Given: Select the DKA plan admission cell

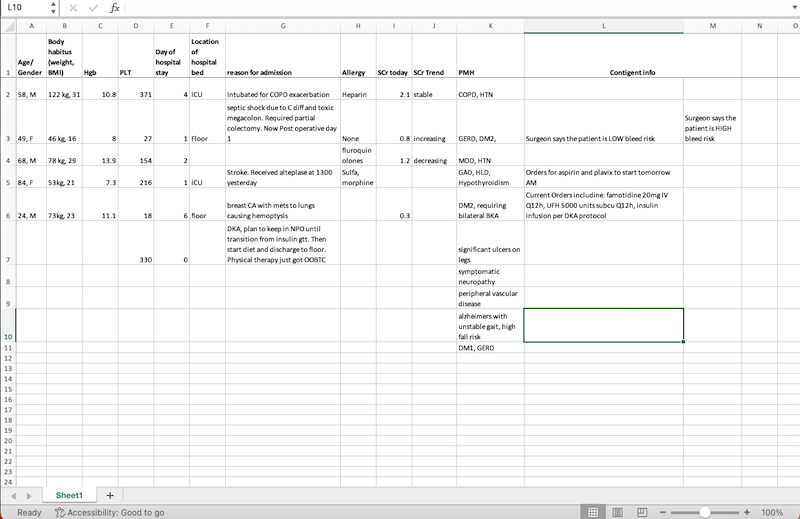Looking at the screenshot, I should 283,244.
